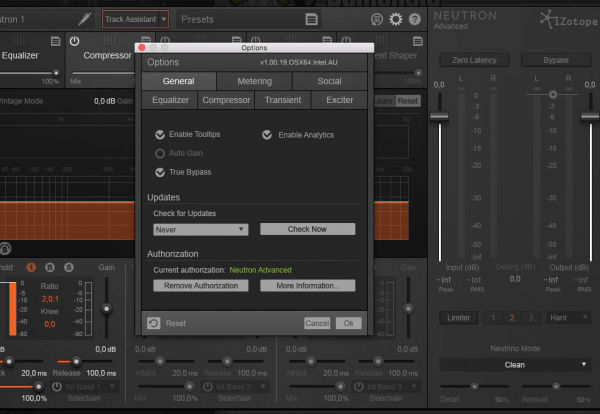Click the S solo icon under spectrum
This screenshot has height=414, width=600.
[x=5, y=249]
